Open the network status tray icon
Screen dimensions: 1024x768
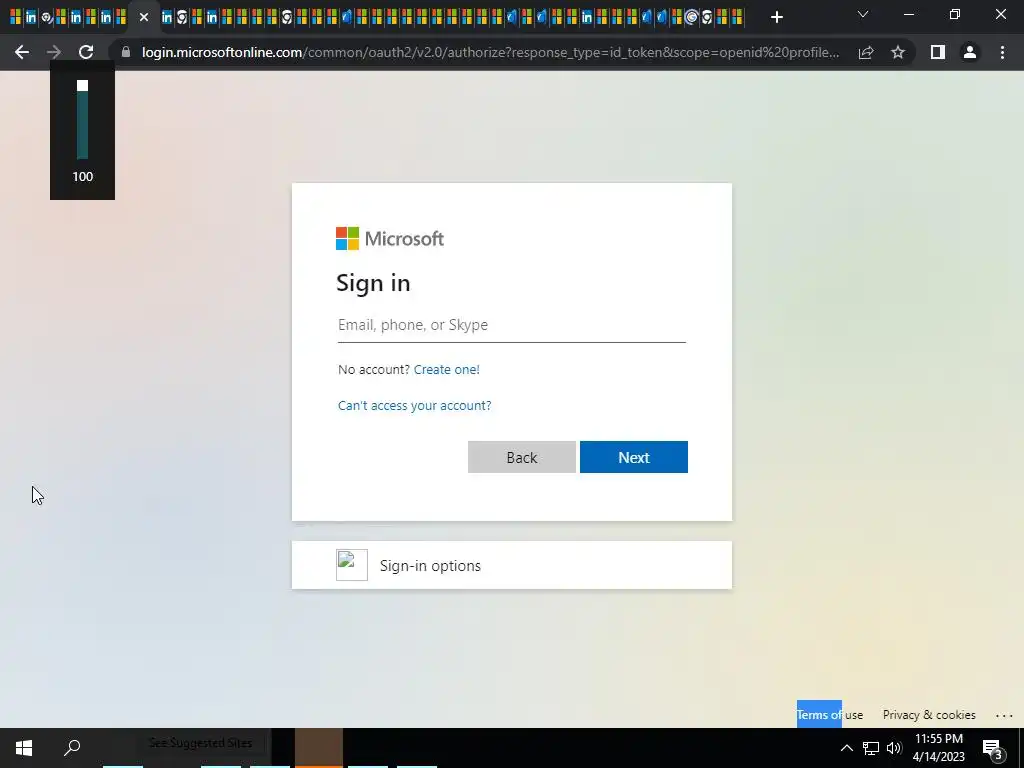point(871,748)
